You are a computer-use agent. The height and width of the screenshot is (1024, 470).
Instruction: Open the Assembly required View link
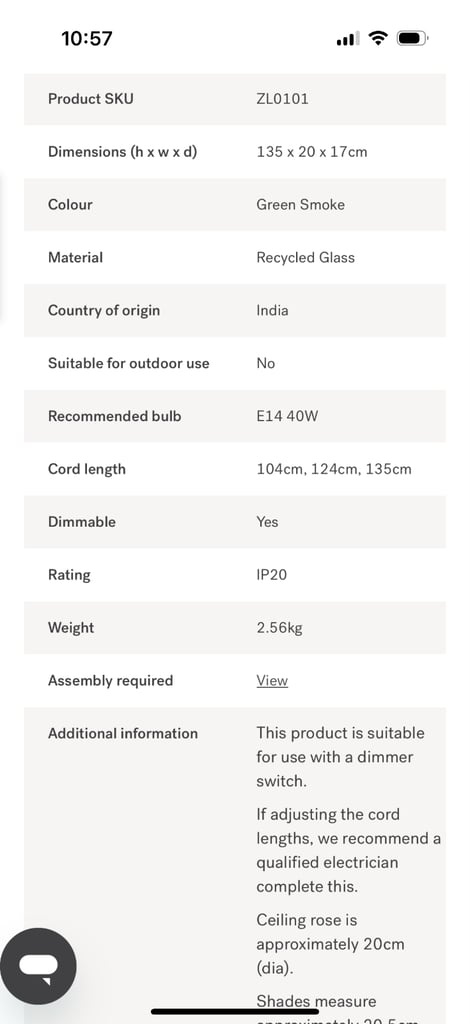272,680
